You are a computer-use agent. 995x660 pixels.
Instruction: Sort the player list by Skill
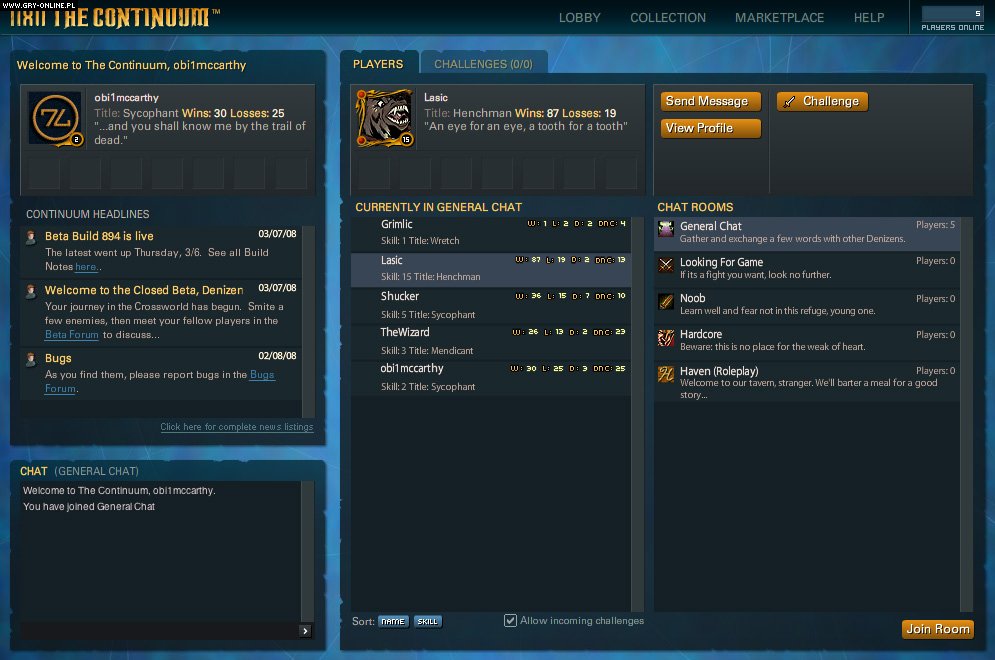click(x=428, y=620)
